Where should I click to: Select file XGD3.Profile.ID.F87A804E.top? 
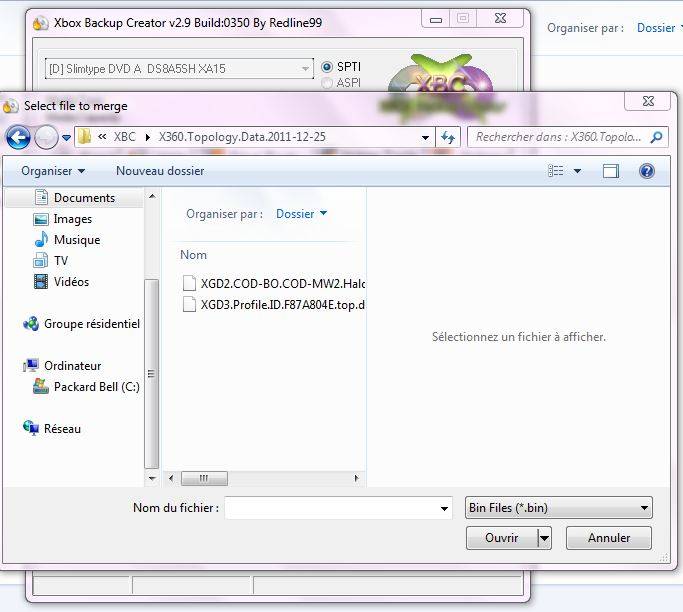[282, 304]
